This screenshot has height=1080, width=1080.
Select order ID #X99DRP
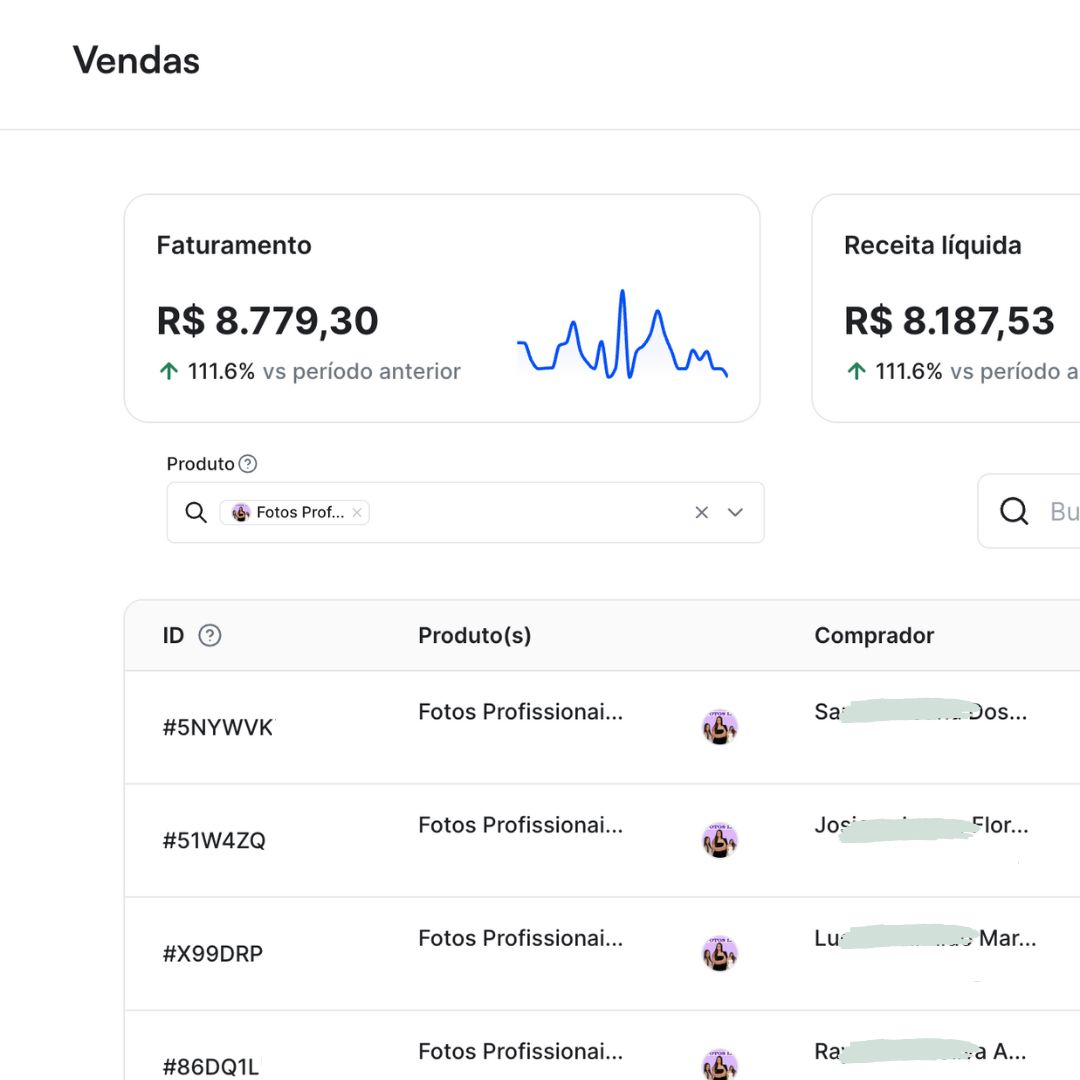[x=213, y=954]
